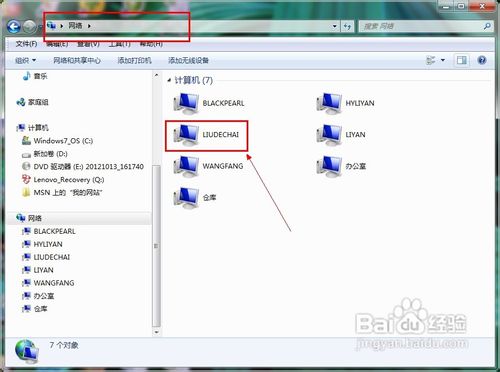Open 音乐 library in navigation pane

tap(35, 76)
